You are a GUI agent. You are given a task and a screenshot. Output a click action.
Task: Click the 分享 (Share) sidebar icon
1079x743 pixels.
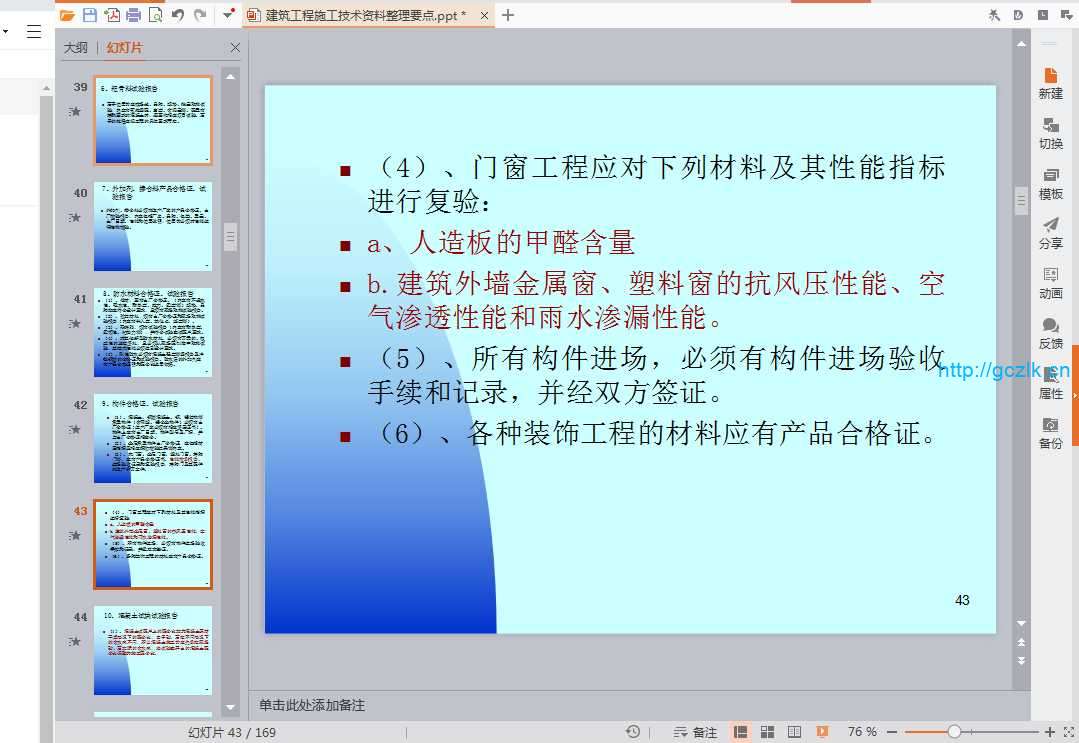[x=1050, y=233]
